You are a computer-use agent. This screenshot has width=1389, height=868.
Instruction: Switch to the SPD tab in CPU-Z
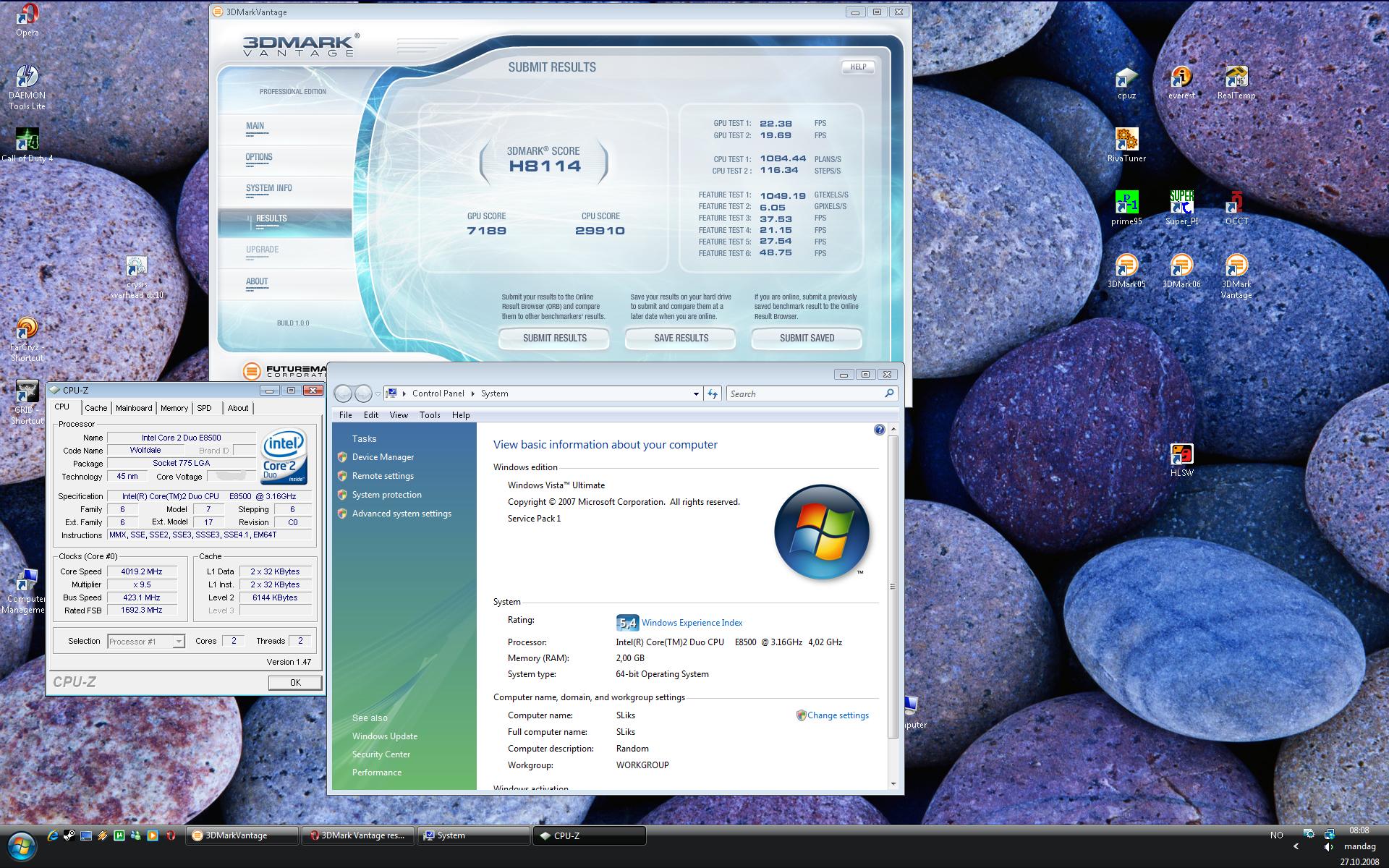click(x=205, y=408)
